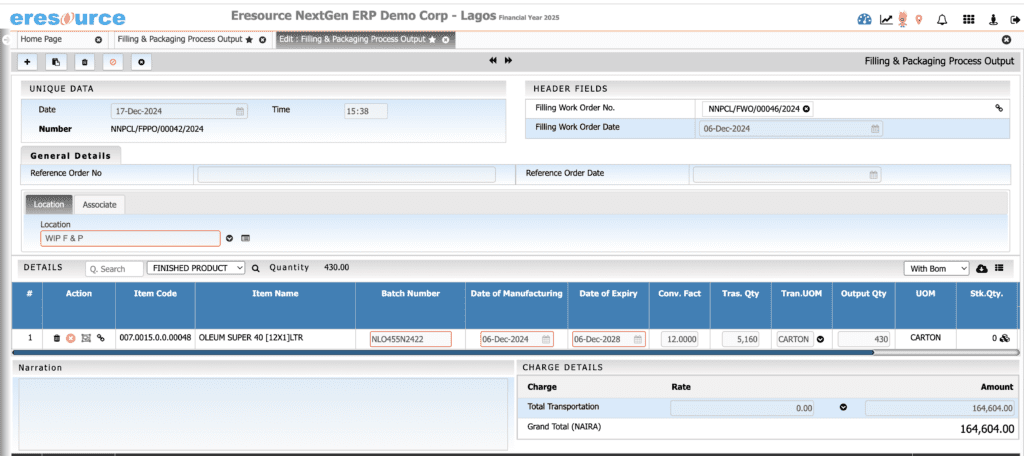Viewport: 1024px width, 456px height.
Task: Switch to the Associate tab
Action: (x=99, y=205)
